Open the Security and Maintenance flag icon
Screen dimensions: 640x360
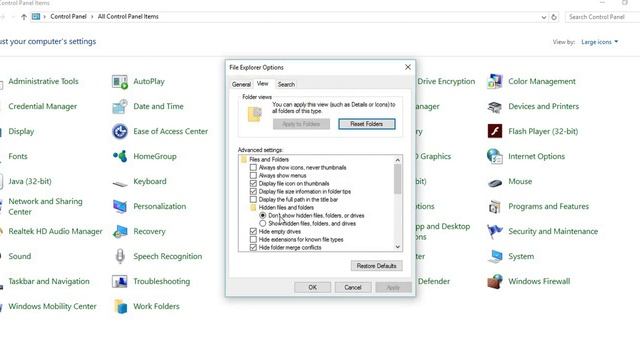click(495, 231)
